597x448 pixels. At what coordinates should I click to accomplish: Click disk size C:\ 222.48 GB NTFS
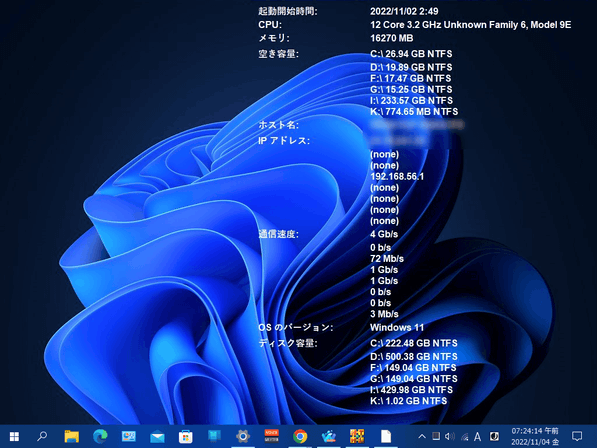(x=413, y=343)
